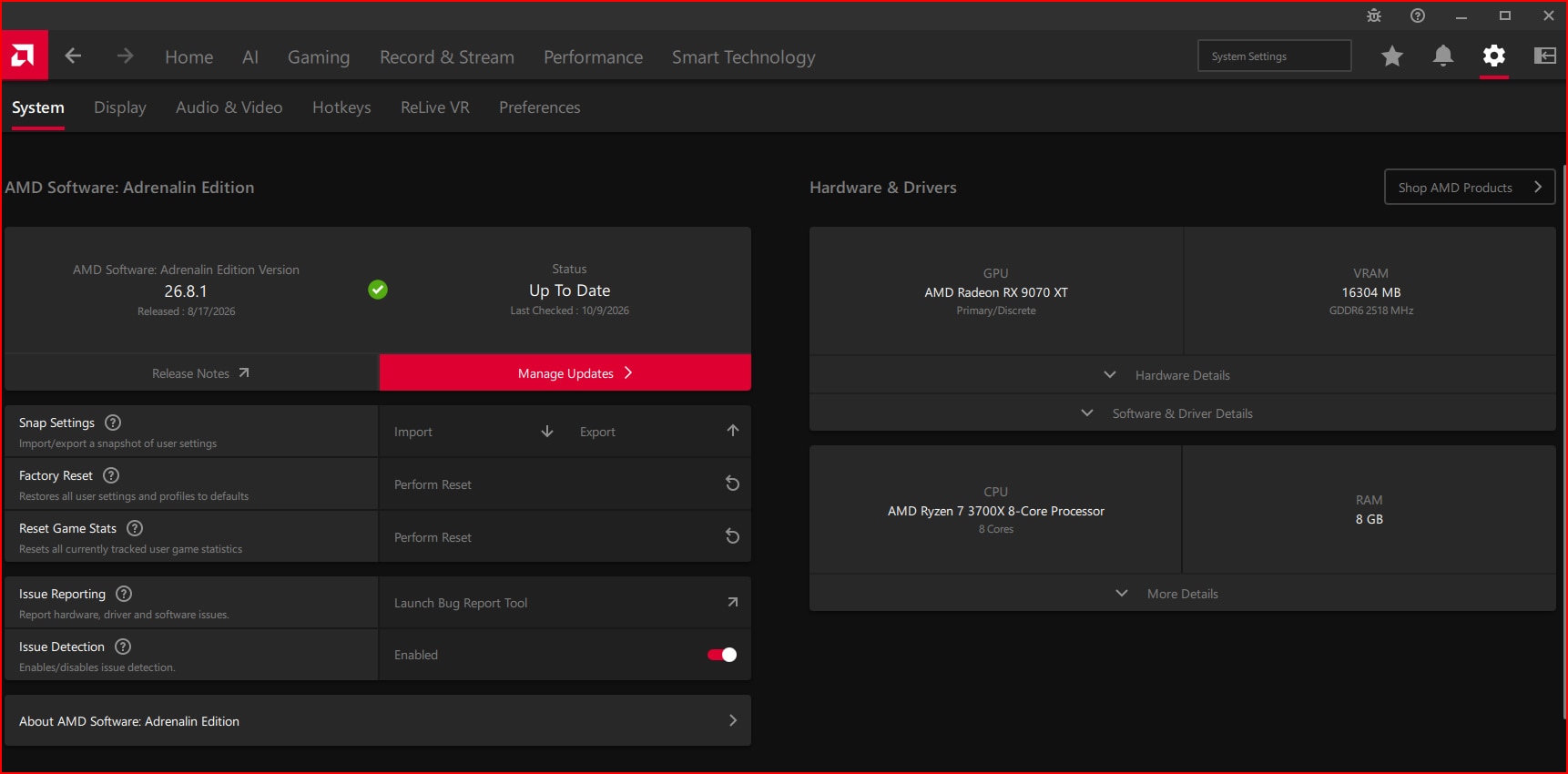Click the System Settings search field
This screenshot has height=774, width=1568.
click(x=1274, y=56)
